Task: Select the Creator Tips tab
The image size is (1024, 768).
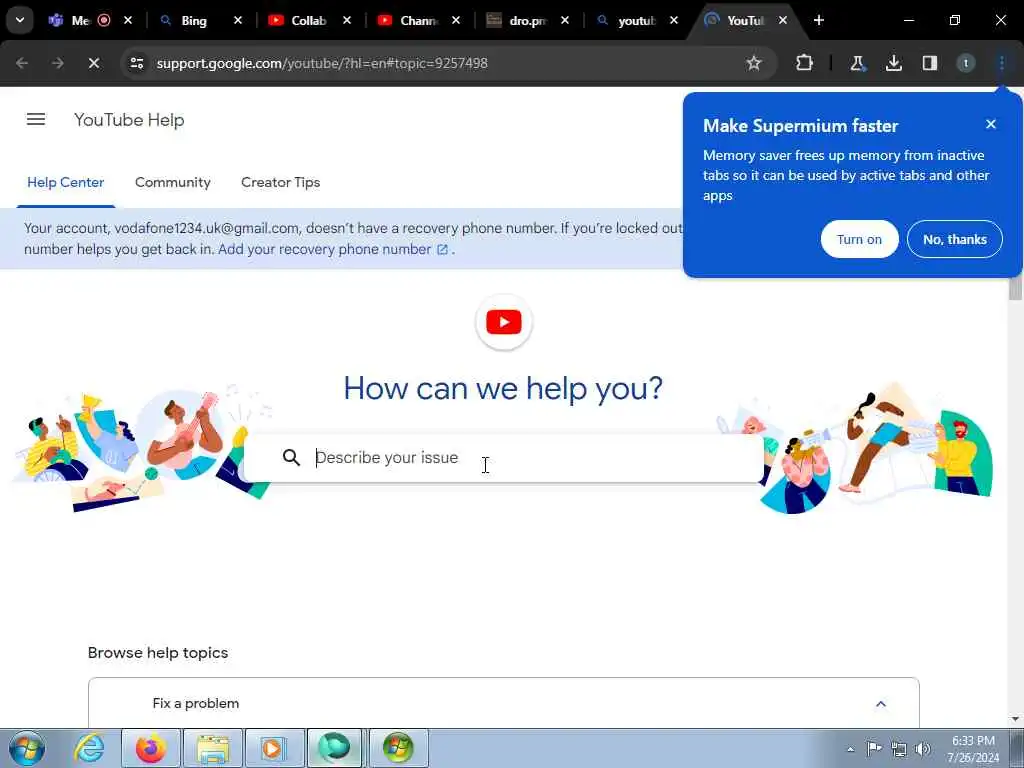Action: pyautogui.click(x=280, y=183)
